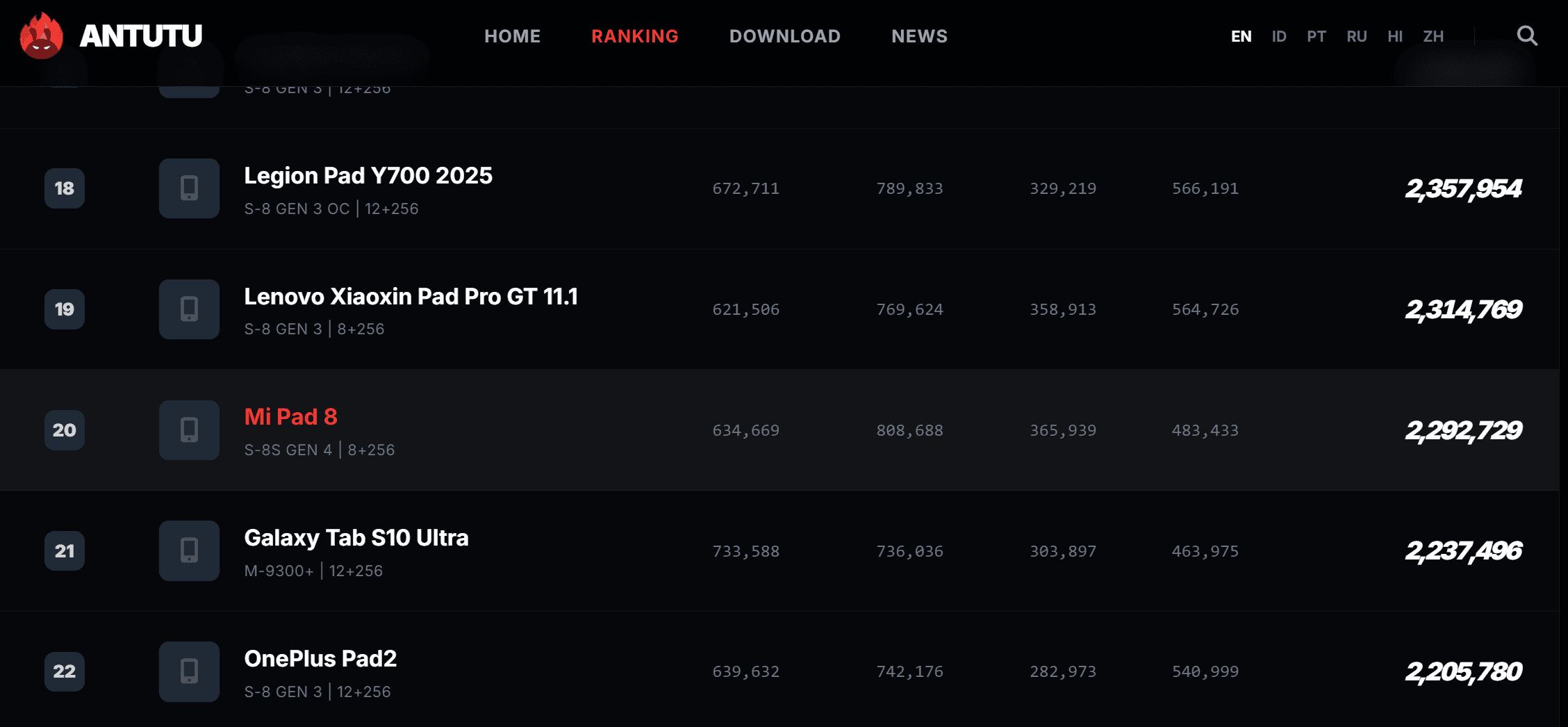Click the M-9300+ | 12+256 spec
1568x727 pixels.
point(313,571)
